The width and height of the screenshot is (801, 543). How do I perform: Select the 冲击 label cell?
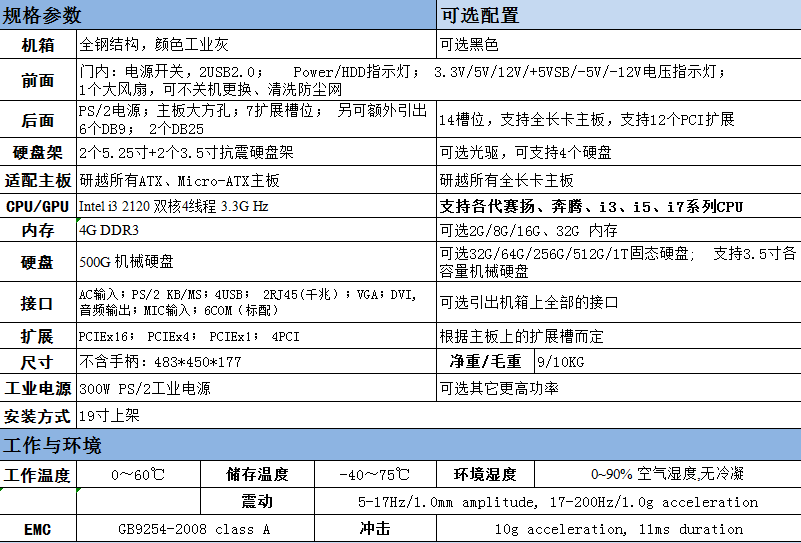[x=375, y=529]
